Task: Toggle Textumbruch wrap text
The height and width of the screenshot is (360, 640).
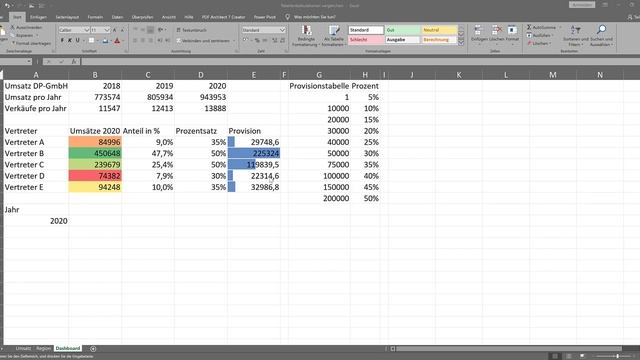Action: pos(191,30)
